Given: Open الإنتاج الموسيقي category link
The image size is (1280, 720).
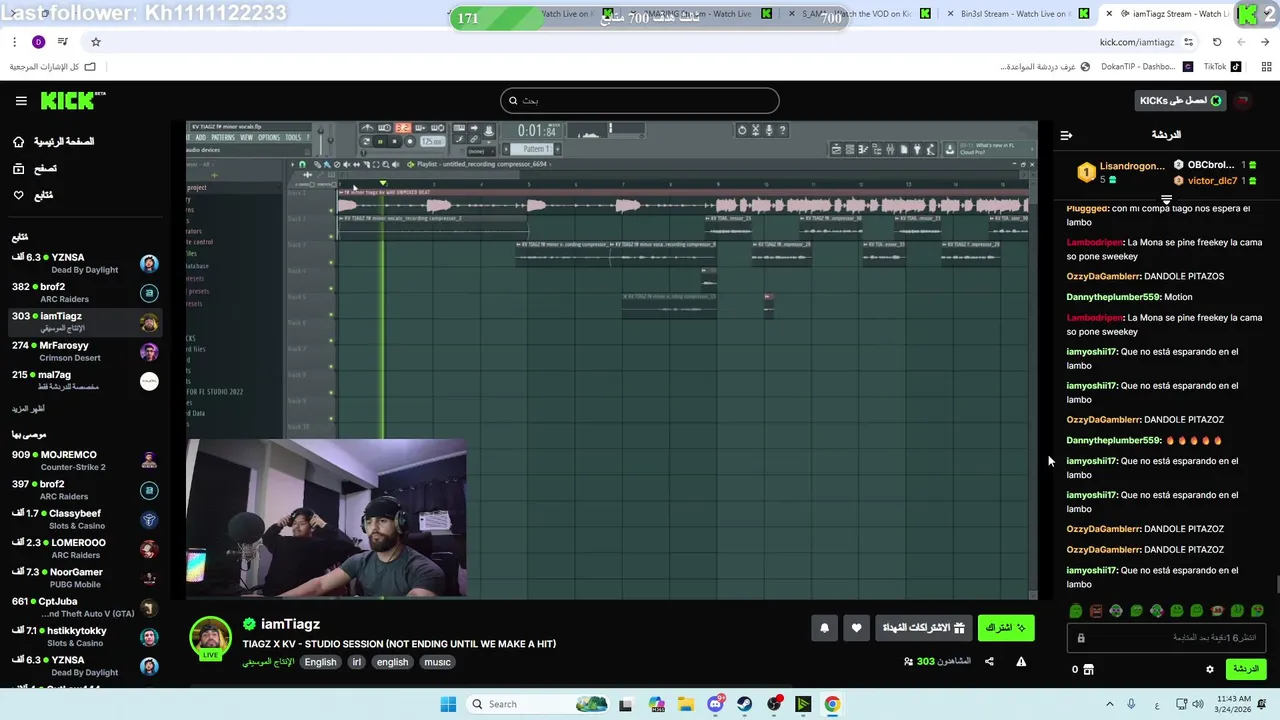Looking at the screenshot, I should pos(268,662).
